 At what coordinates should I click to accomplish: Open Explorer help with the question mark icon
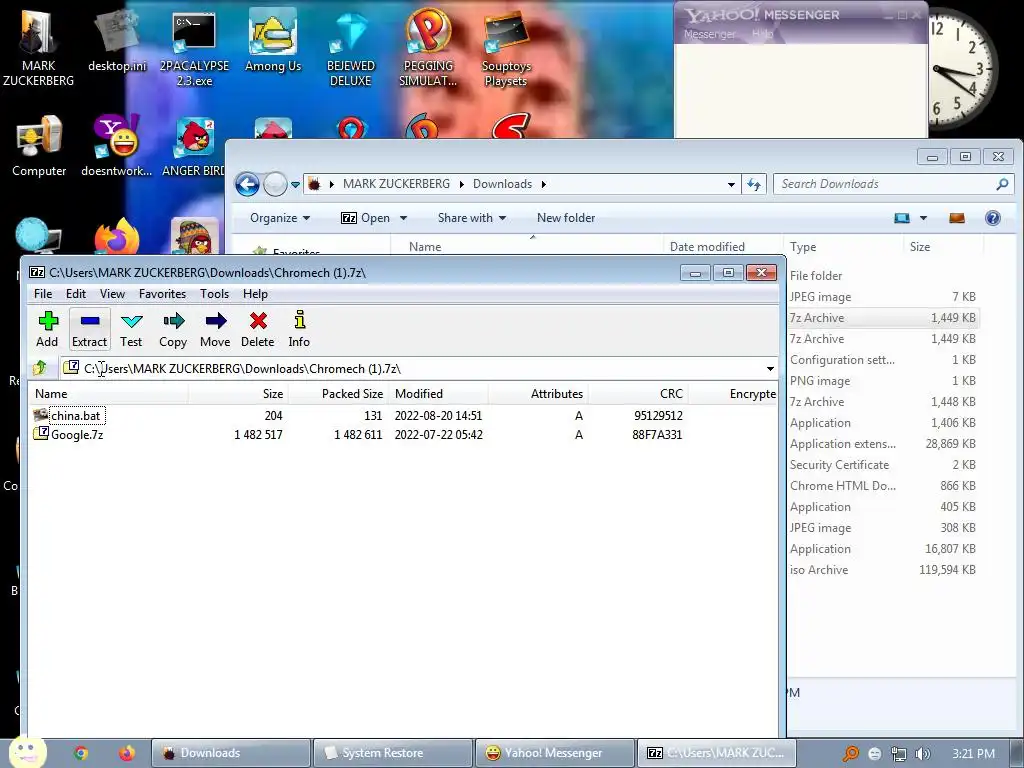[x=993, y=218]
